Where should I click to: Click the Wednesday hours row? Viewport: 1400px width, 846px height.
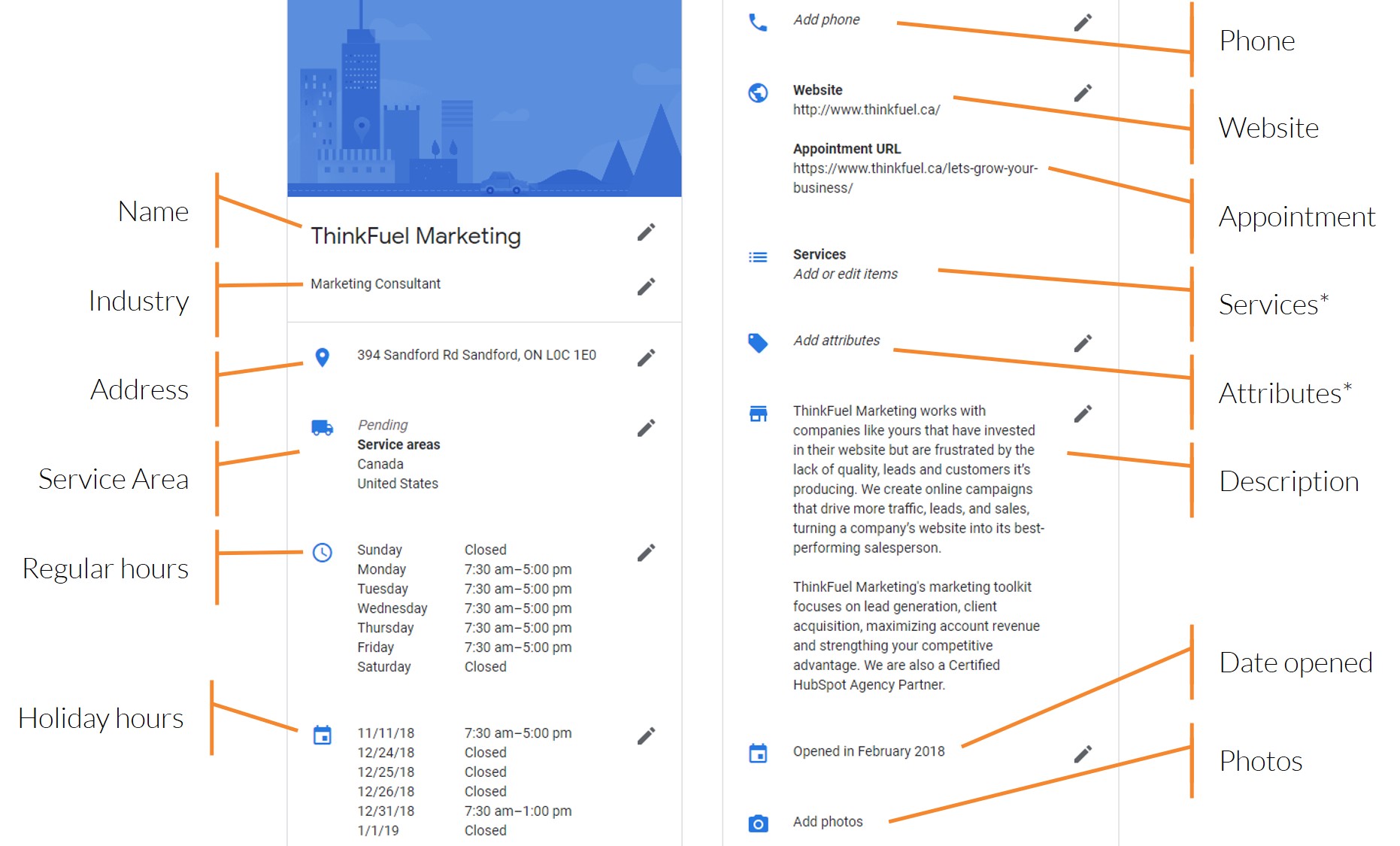pos(464,608)
